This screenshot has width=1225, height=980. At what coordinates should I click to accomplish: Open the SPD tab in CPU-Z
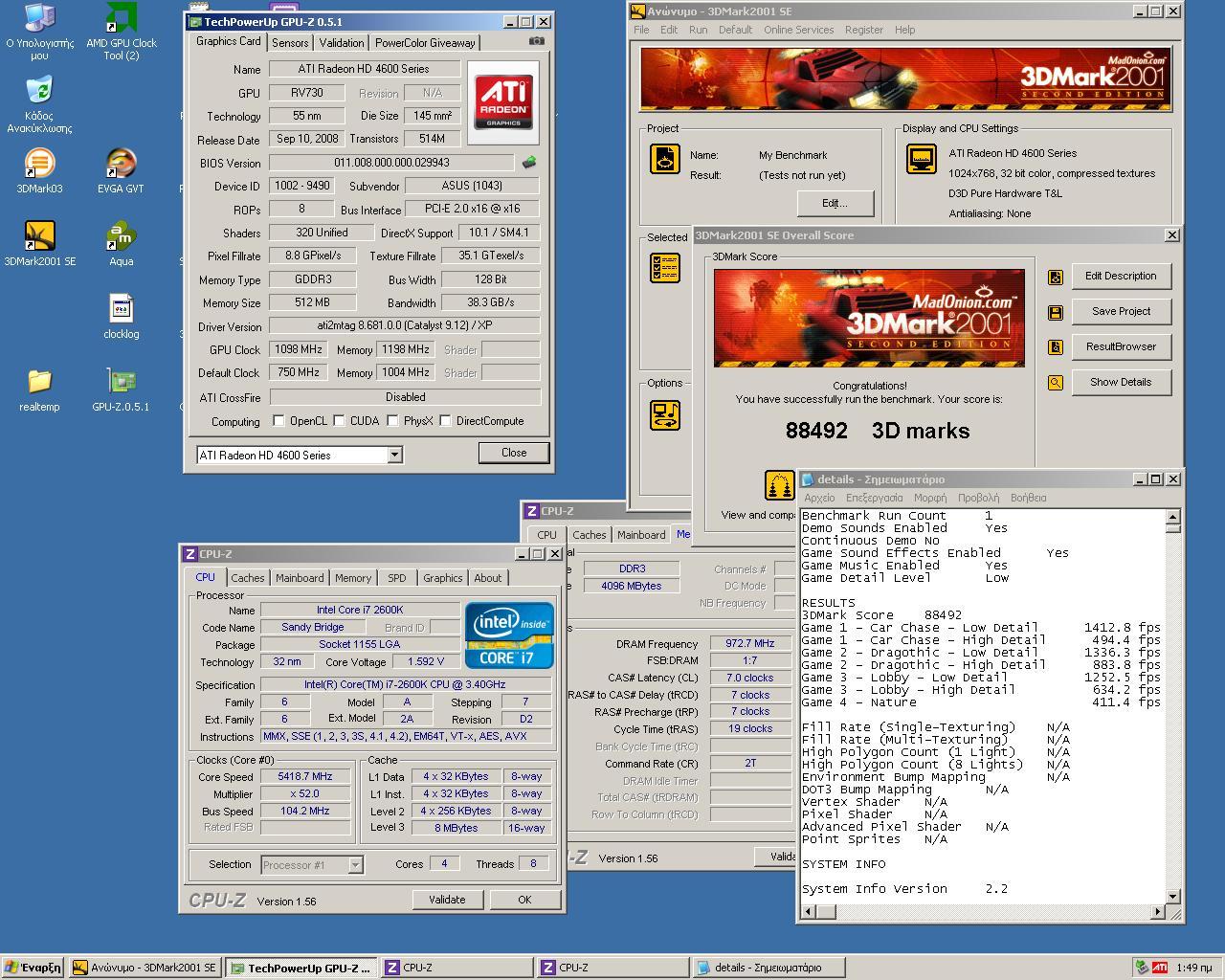pyautogui.click(x=397, y=578)
